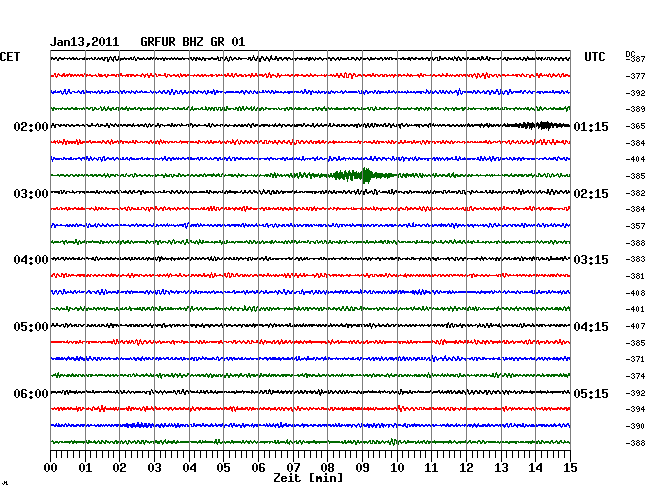This screenshot has width=650, height=494.
Task: Click the 04:15 UTC row label
Action: coord(591,327)
